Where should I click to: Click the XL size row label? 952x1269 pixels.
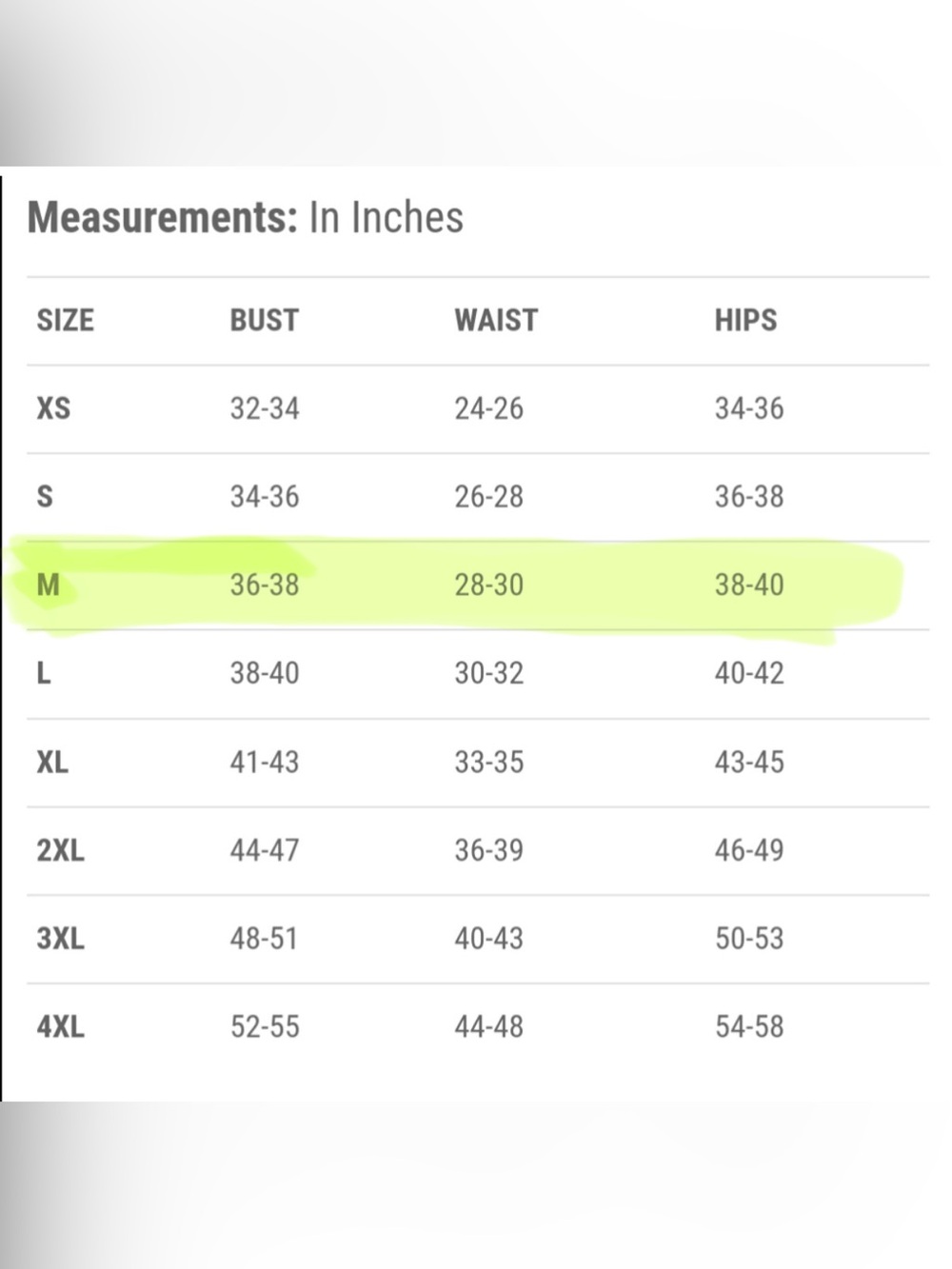pos(52,762)
